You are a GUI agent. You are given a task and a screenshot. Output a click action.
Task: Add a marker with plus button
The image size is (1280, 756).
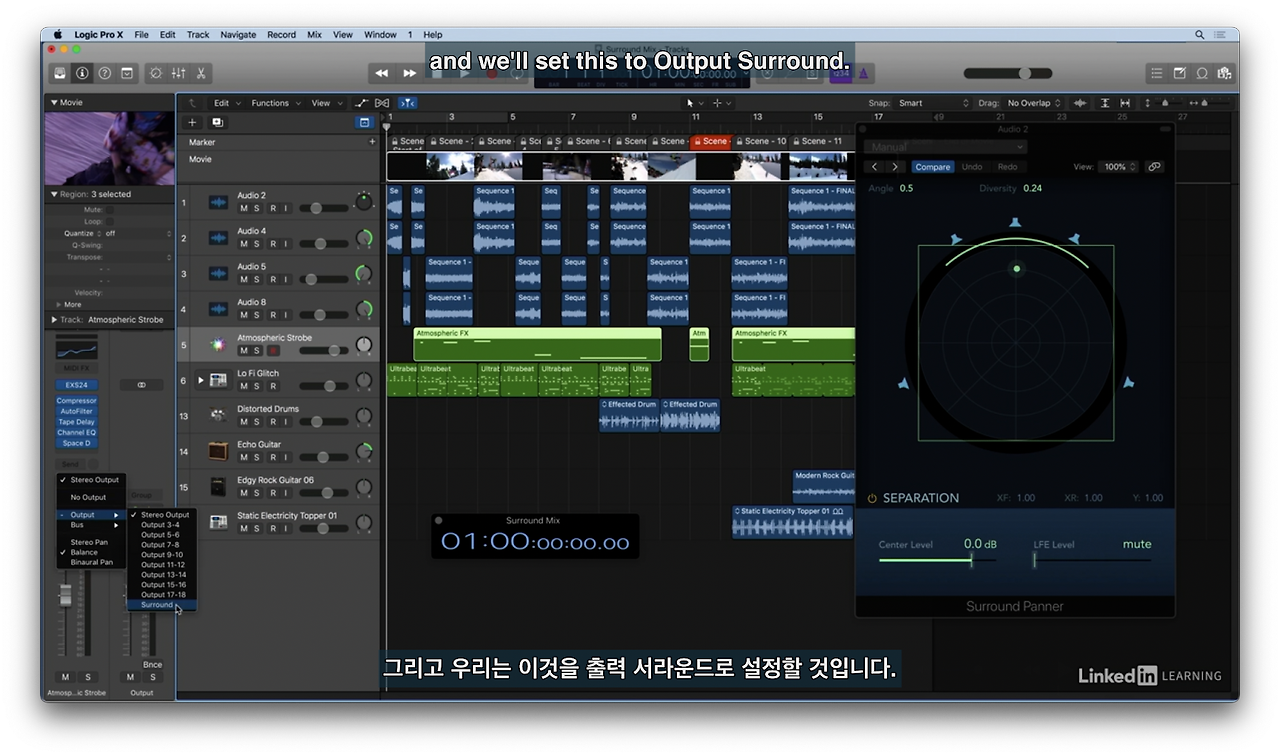coord(372,142)
